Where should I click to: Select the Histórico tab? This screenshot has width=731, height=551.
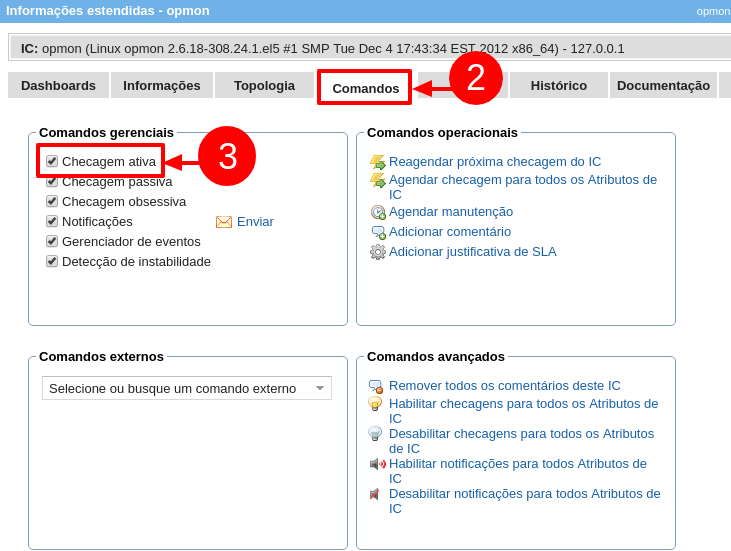(x=558, y=85)
